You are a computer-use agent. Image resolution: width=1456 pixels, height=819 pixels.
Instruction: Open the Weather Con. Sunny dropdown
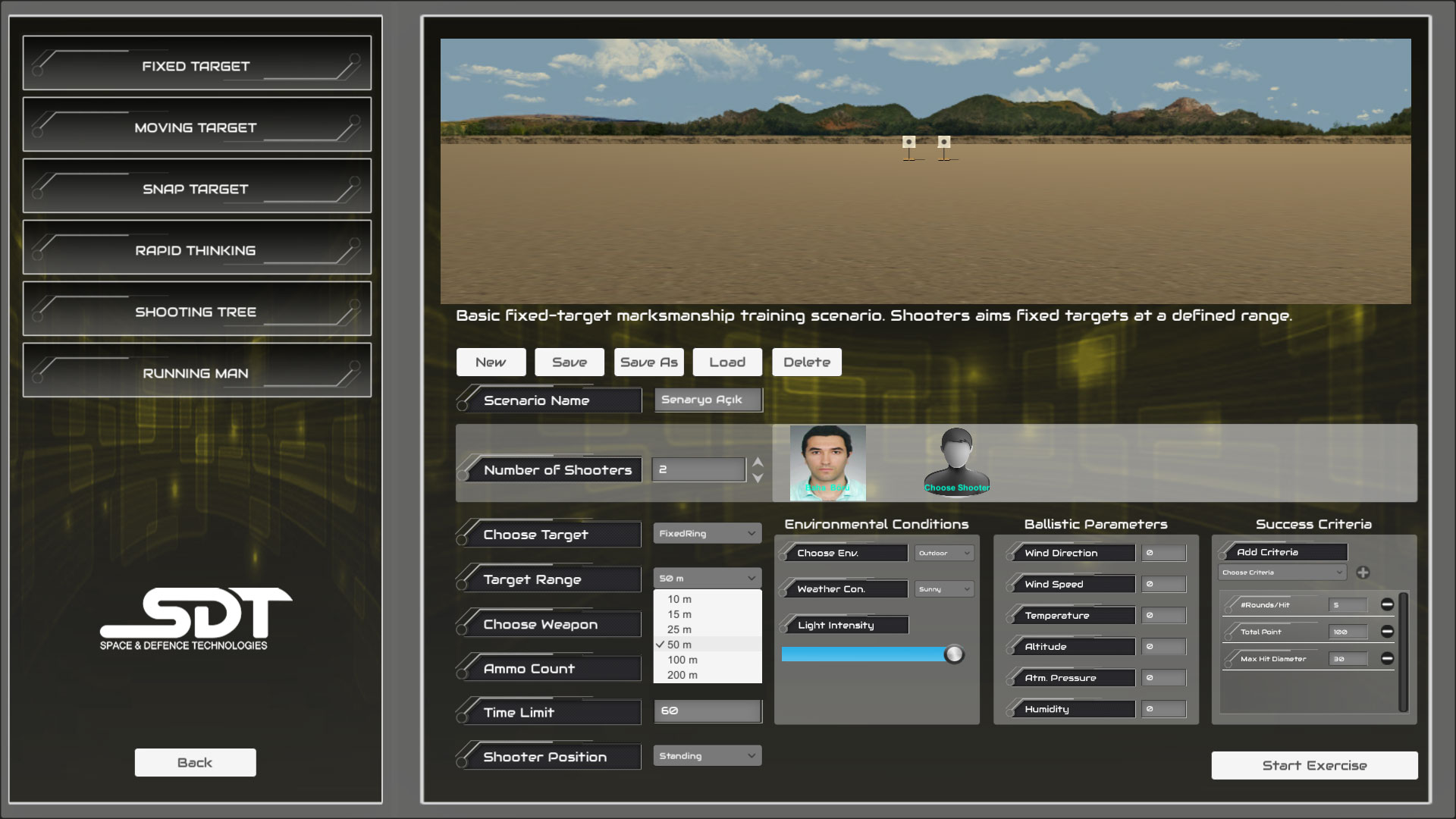(943, 589)
